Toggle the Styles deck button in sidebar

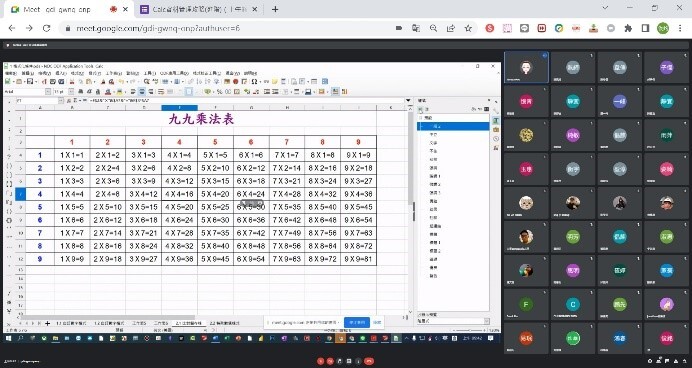(496, 120)
